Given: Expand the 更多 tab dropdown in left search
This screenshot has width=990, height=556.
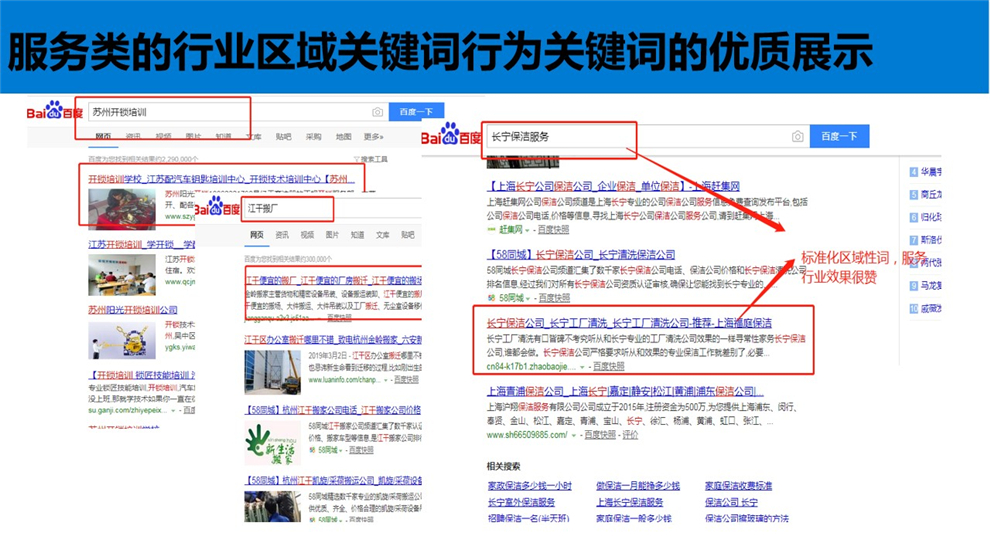Looking at the screenshot, I should [x=373, y=137].
